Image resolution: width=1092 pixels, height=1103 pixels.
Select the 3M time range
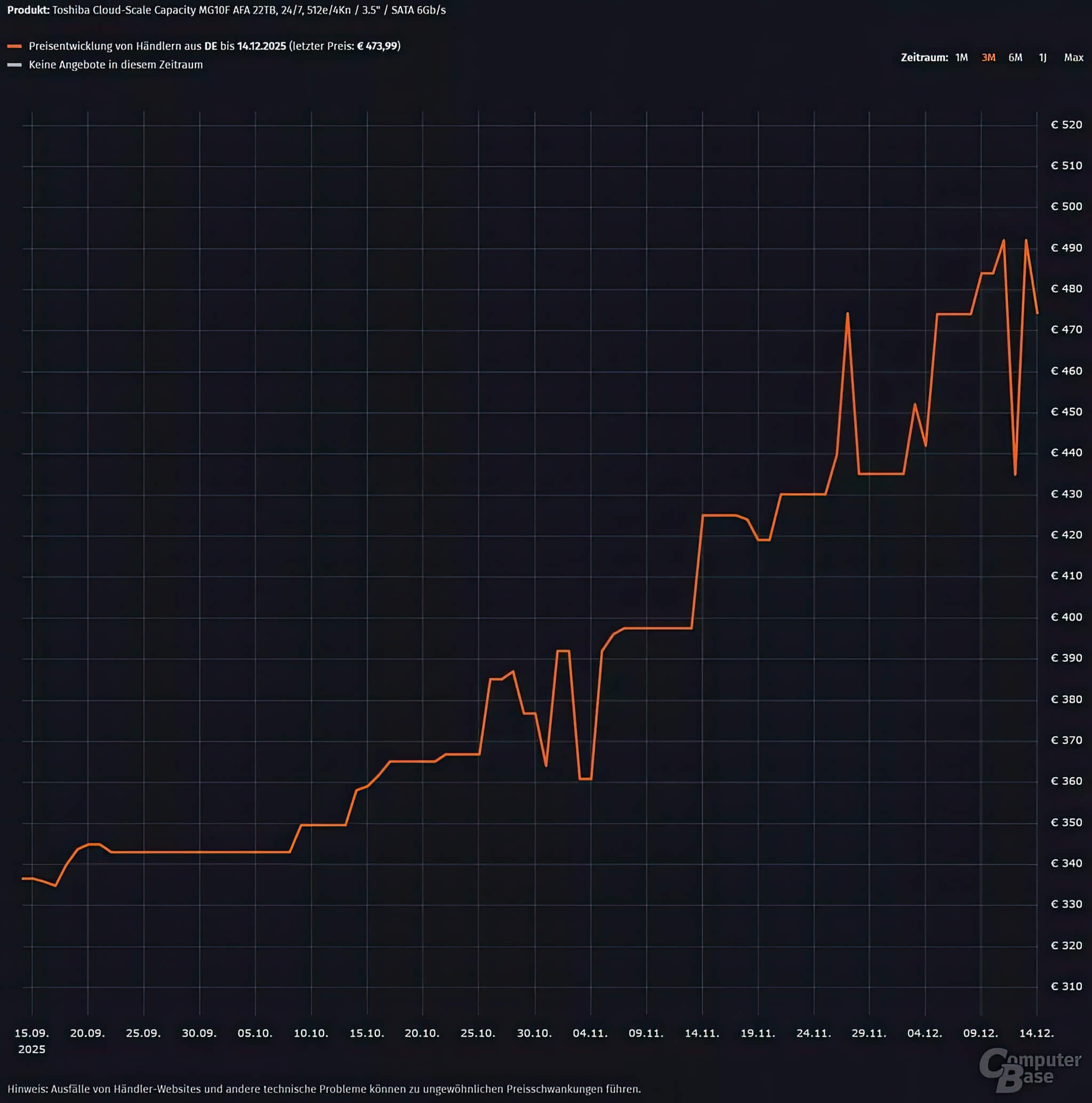click(x=988, y=58)
